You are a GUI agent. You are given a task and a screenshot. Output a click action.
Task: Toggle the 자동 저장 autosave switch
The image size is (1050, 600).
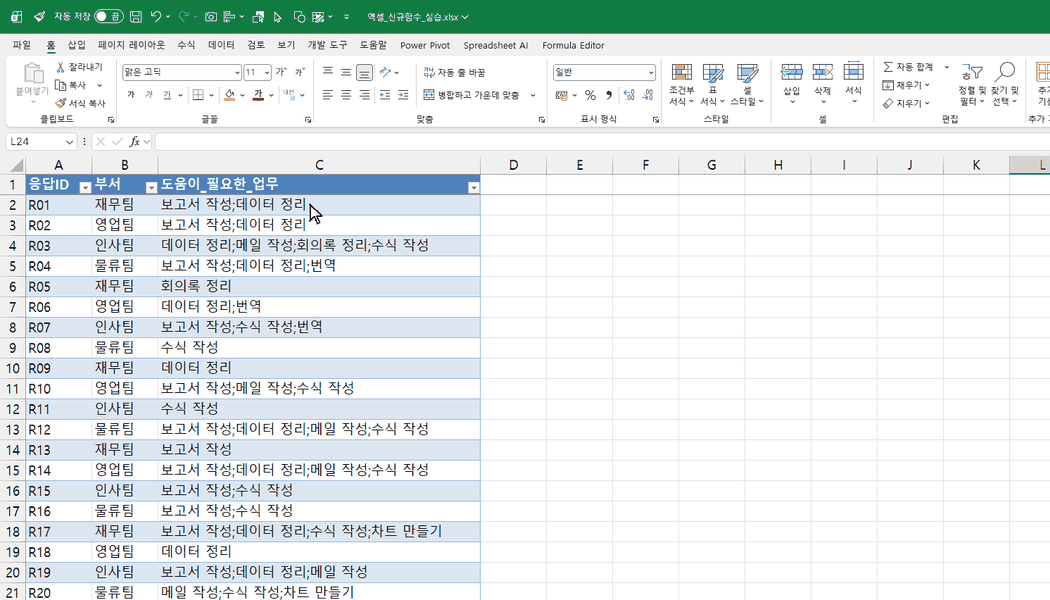pos(108,17)
